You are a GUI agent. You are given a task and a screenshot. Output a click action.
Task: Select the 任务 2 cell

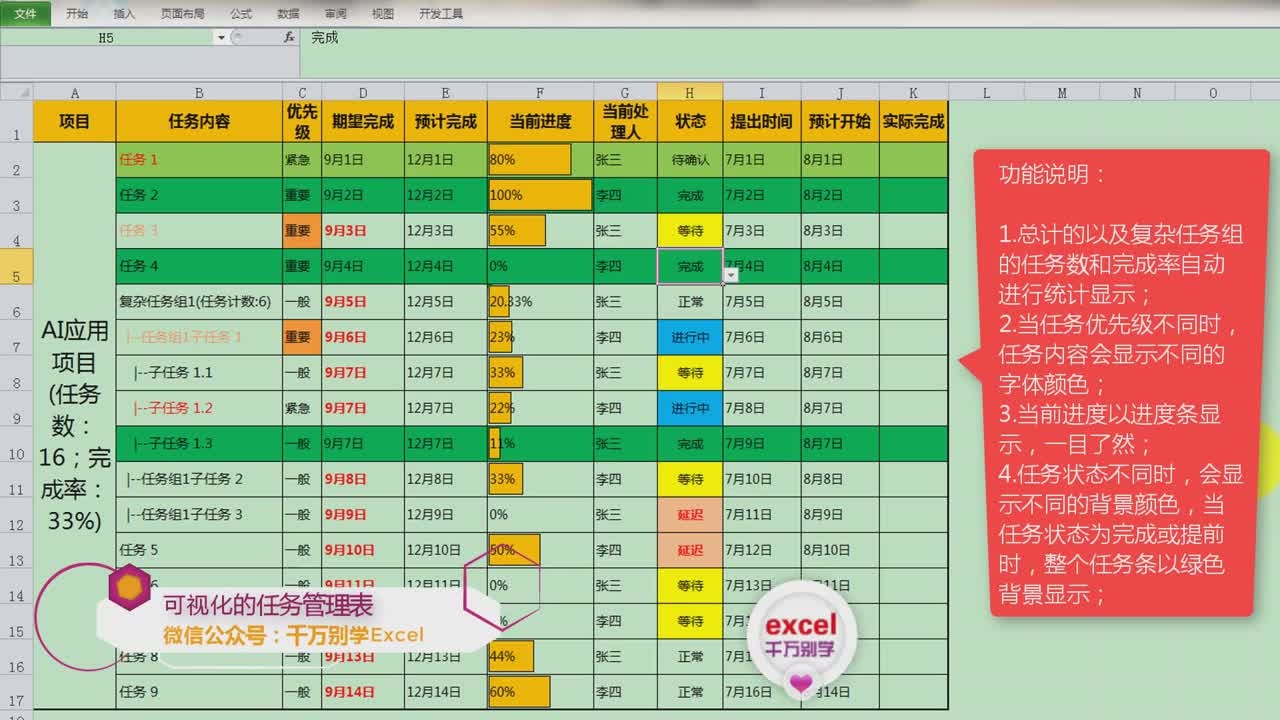pyautogui.click(x=199, y=195)
